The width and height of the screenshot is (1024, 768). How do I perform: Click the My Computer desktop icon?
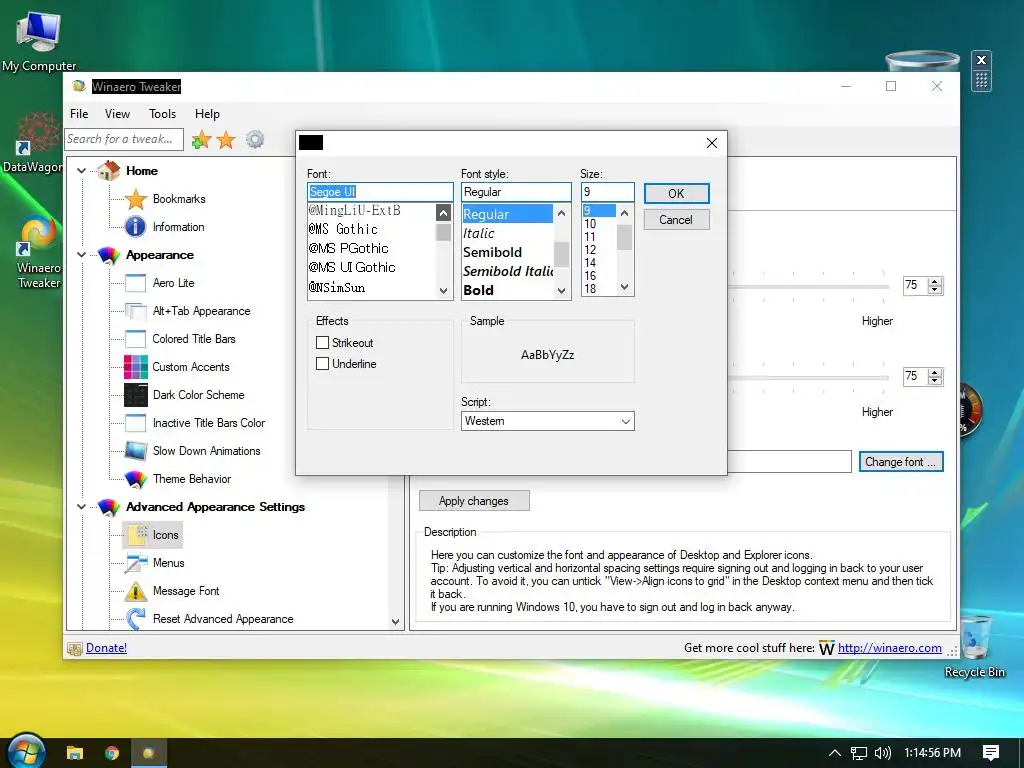[x=39, y=33]
